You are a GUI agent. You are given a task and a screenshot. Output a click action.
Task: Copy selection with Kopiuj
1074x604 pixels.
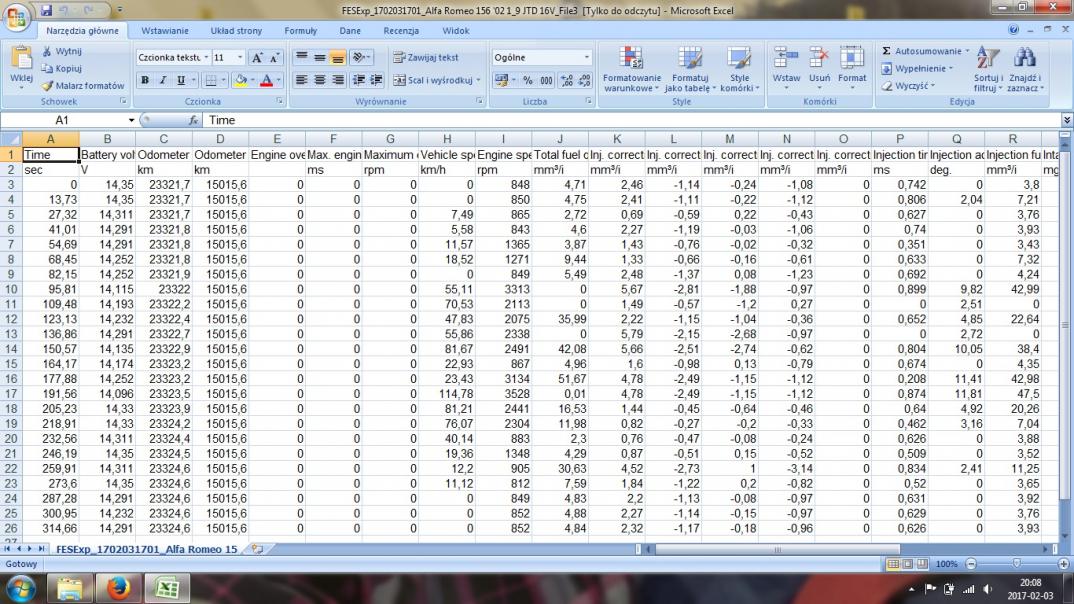point(62,68)
